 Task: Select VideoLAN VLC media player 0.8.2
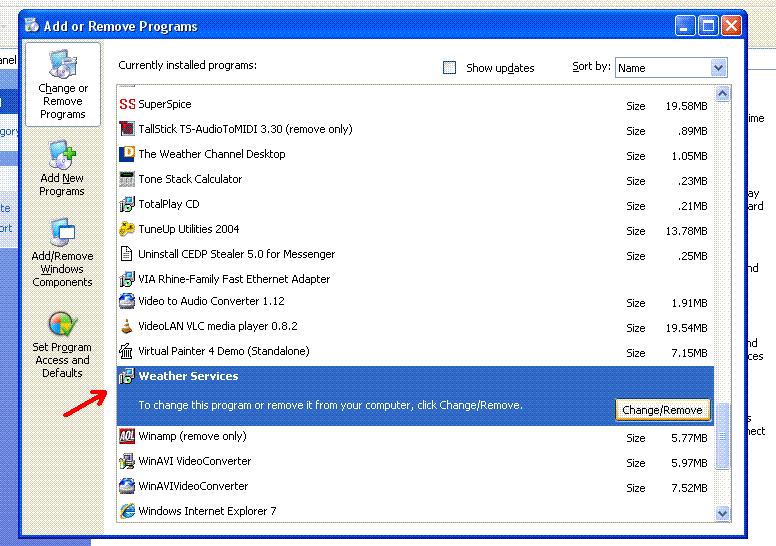click(x=218, y=326)
